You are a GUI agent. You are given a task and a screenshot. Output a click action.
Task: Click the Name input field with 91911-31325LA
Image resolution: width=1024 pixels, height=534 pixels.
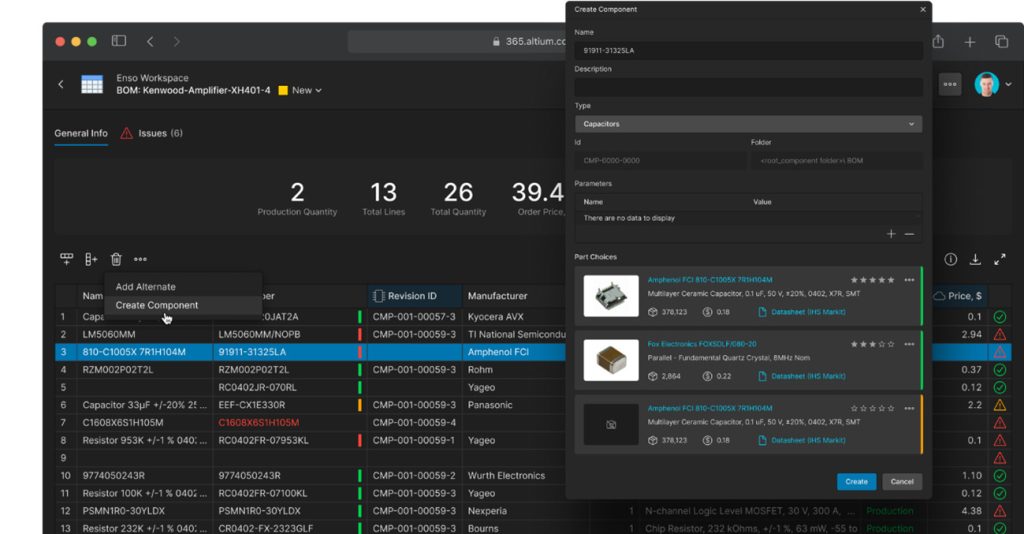click(748, 50)
